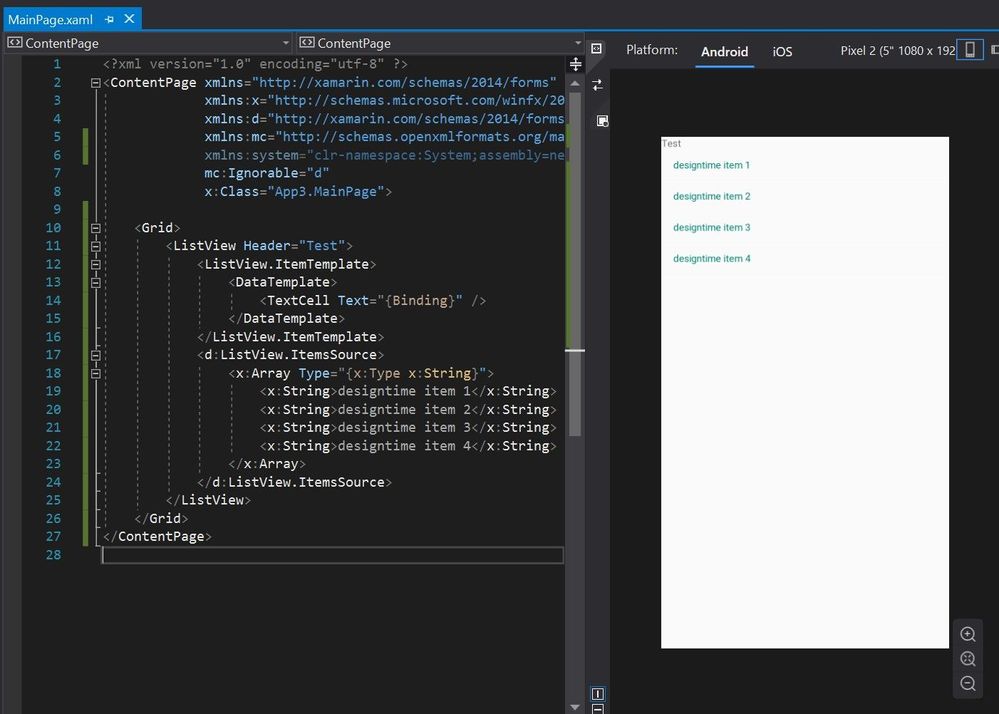Switch to vertical split layout
The height and width of the screenshot is (714, 999).
pos(597,693)
